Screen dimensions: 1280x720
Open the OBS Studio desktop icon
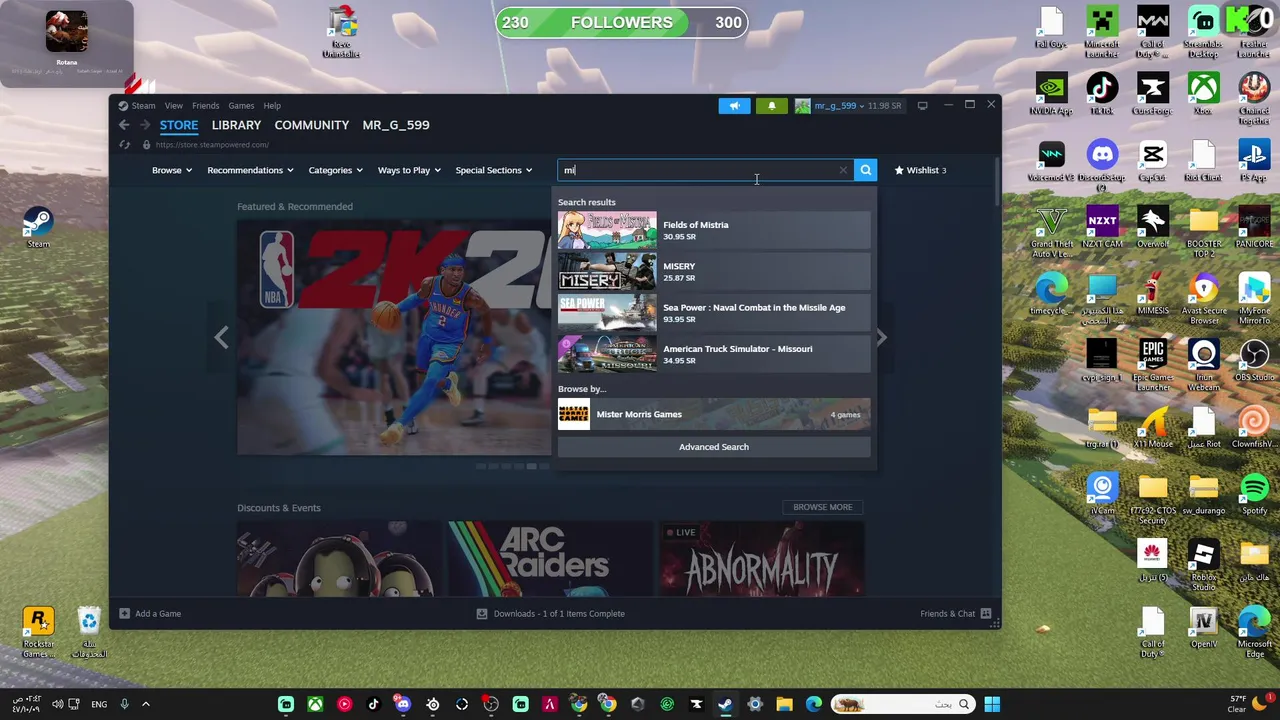[1254, 360]
